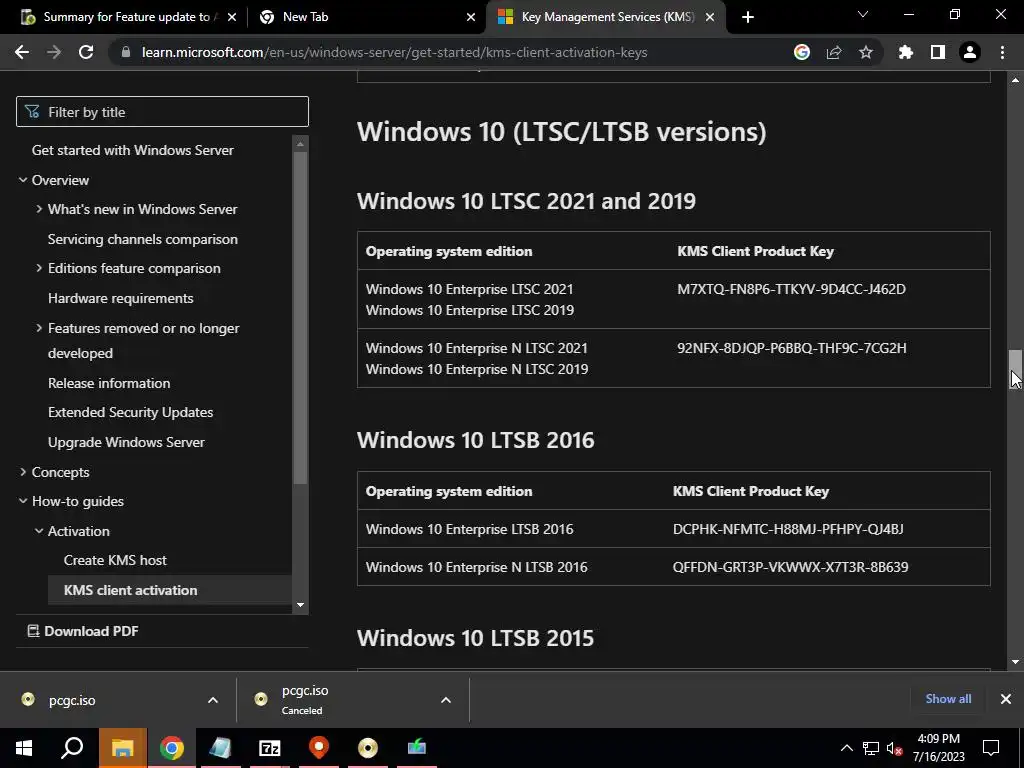Open taskbar Search
Viewport: 1024px width, 768px height.
(x=72, y=748)
